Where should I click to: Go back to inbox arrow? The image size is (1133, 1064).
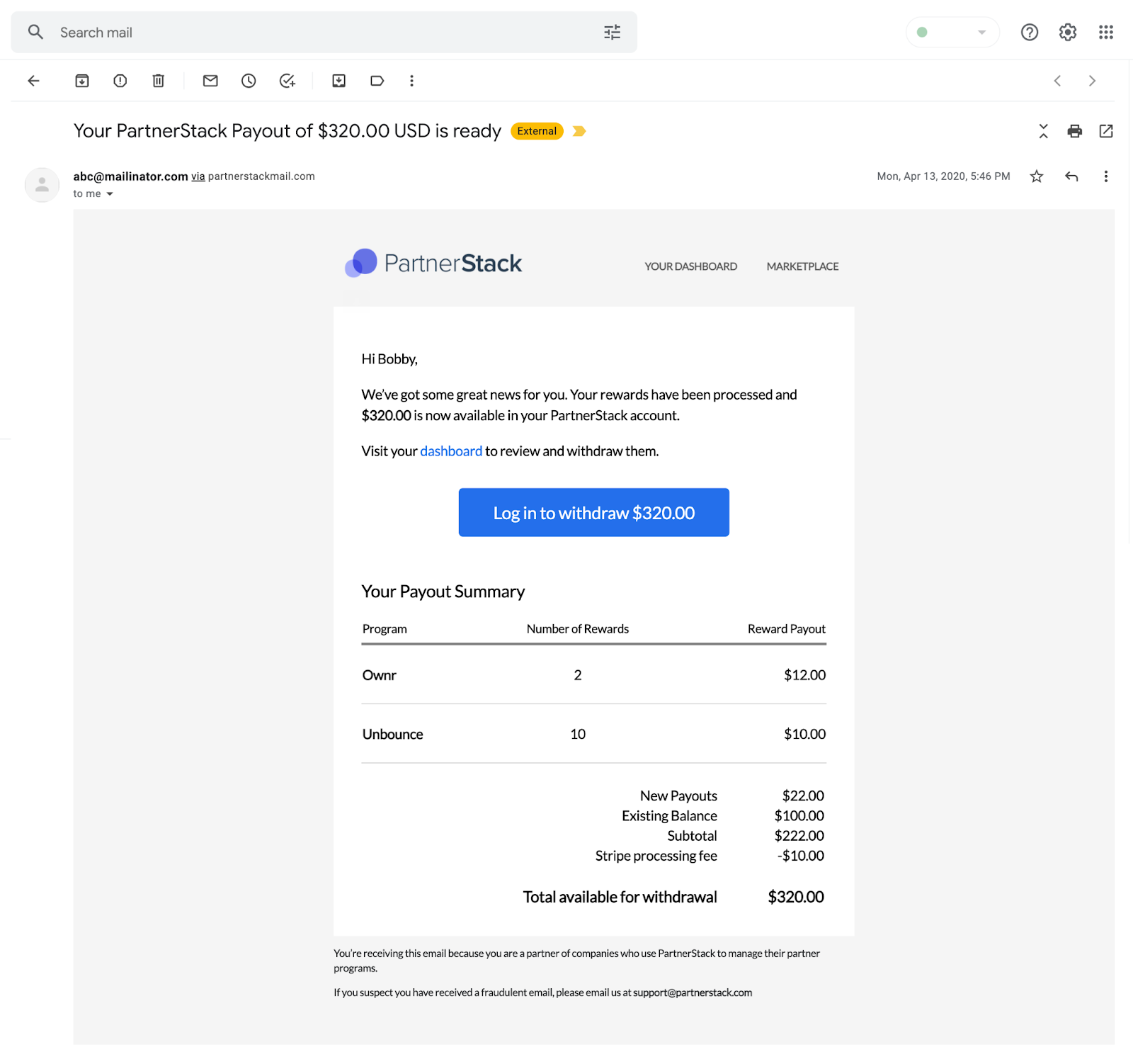coord(33,81)
